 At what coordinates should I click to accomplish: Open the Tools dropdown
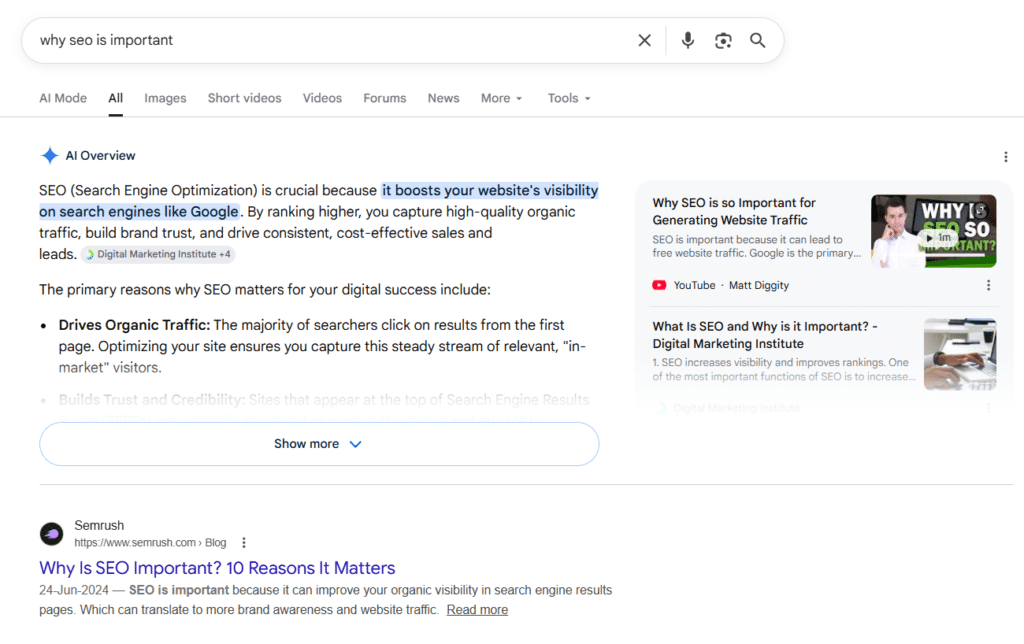[569, 98]
